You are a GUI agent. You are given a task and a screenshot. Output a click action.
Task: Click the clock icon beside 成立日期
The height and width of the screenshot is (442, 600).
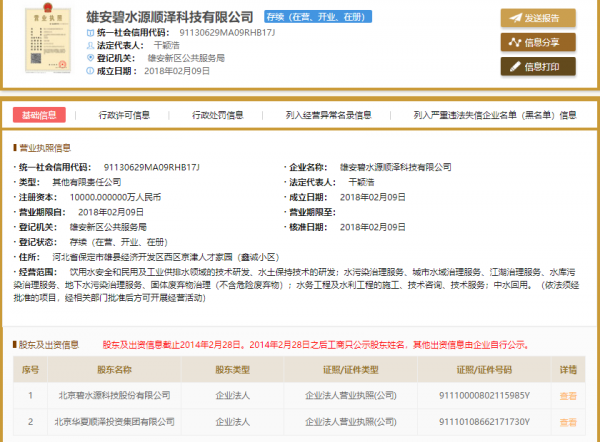90,71
